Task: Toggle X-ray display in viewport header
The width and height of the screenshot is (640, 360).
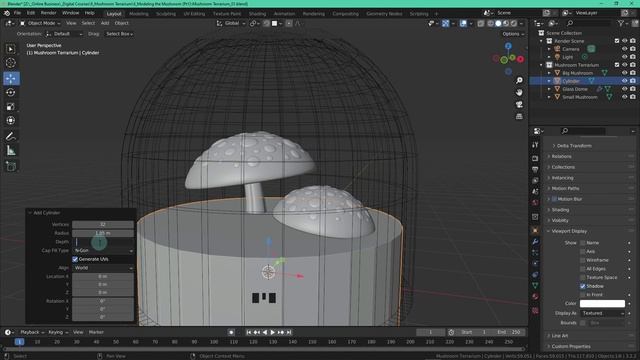Action: pos(481,23)
